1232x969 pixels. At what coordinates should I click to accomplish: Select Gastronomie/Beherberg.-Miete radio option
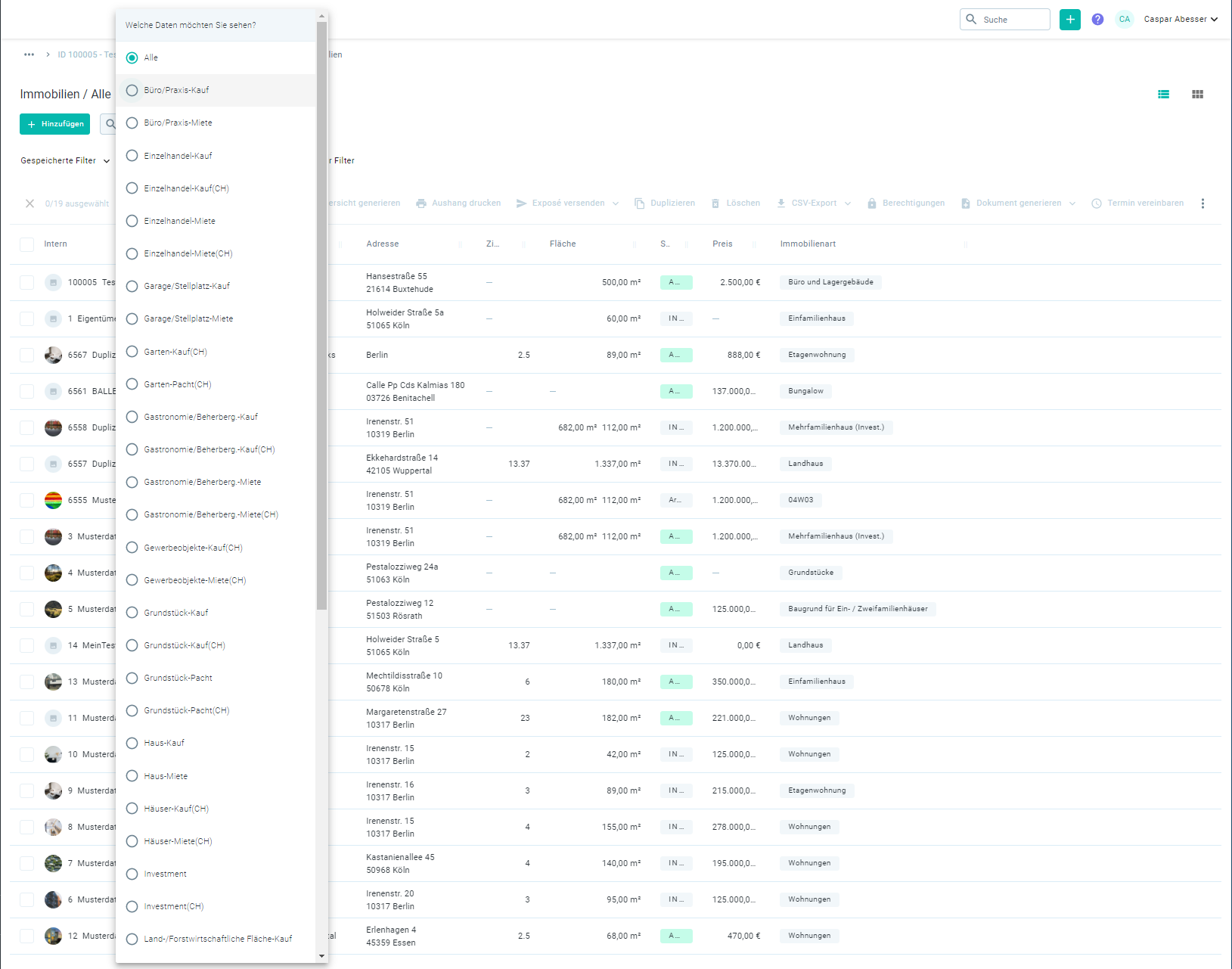[x=132, y=482]
